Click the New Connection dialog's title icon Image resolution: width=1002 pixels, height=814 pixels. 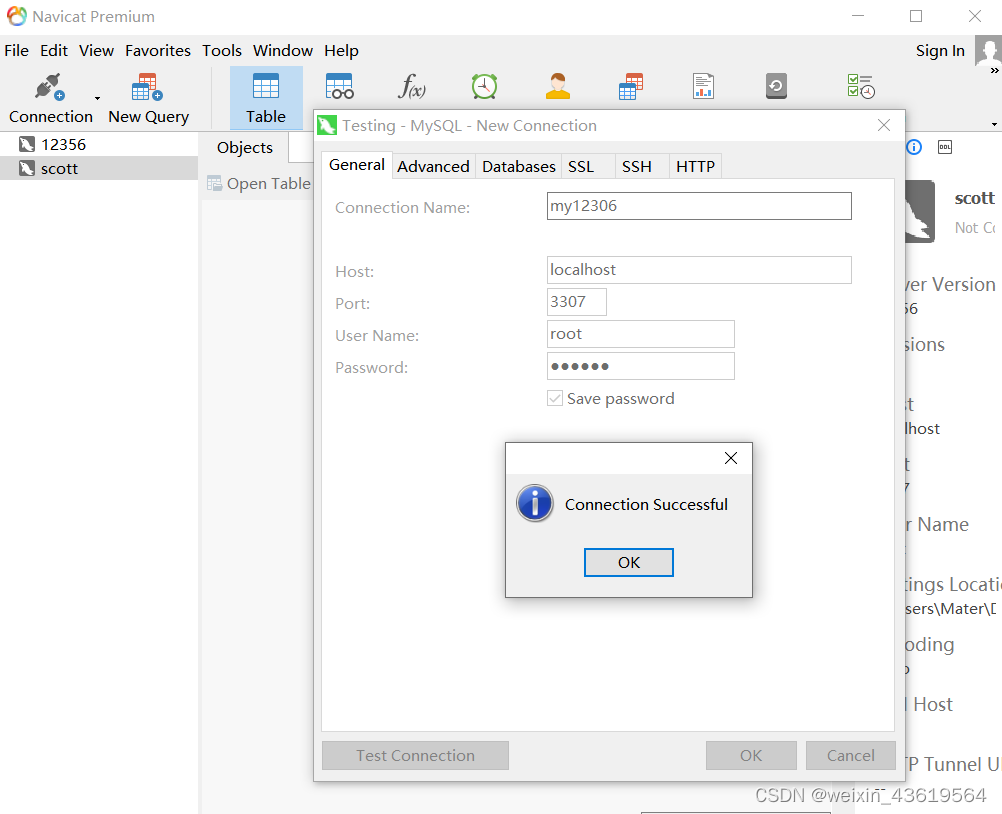click(327, 125)
